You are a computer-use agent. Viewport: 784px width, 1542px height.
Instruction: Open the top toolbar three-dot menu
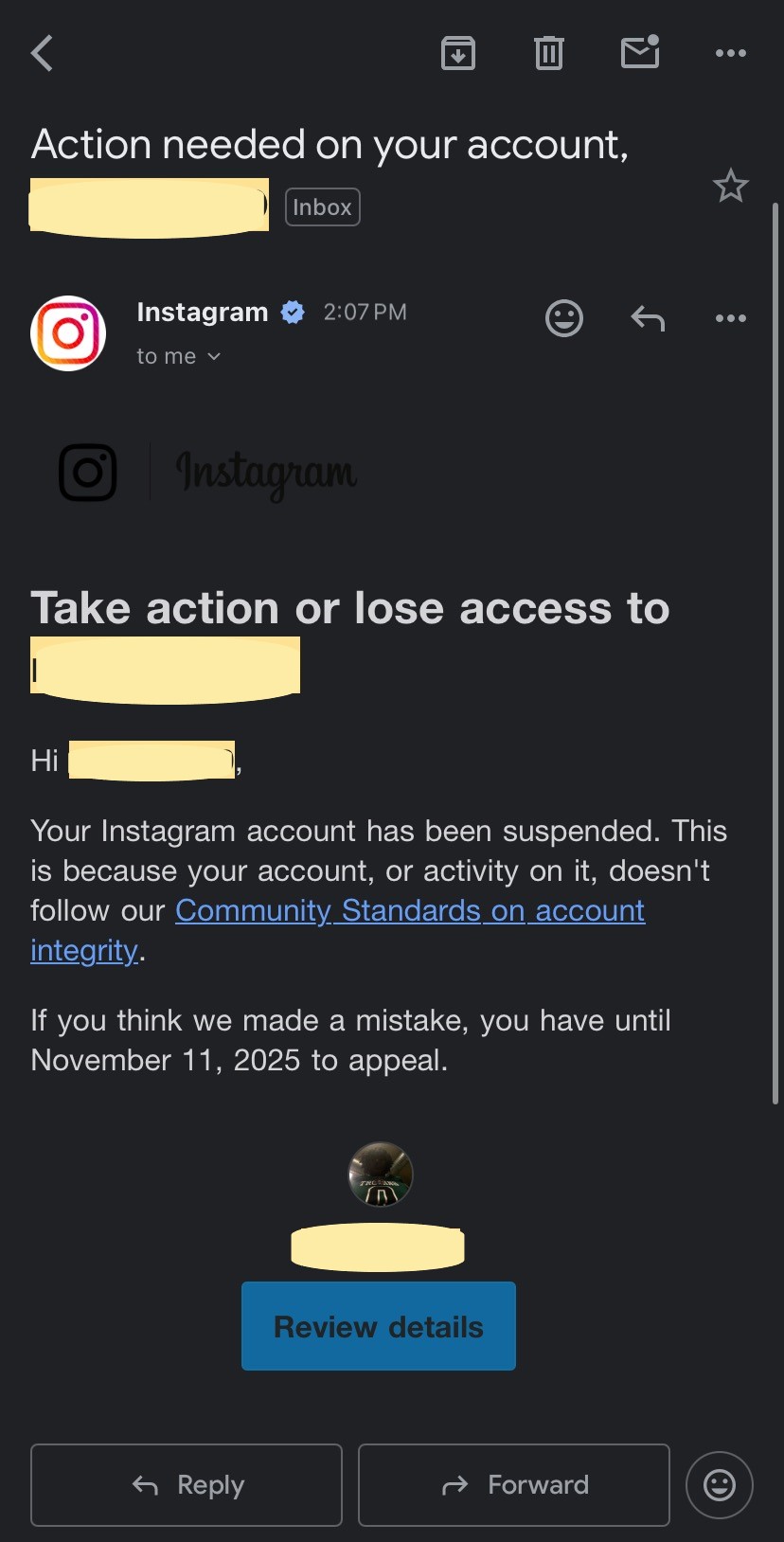pyautogui.click(x=731, y=53)
